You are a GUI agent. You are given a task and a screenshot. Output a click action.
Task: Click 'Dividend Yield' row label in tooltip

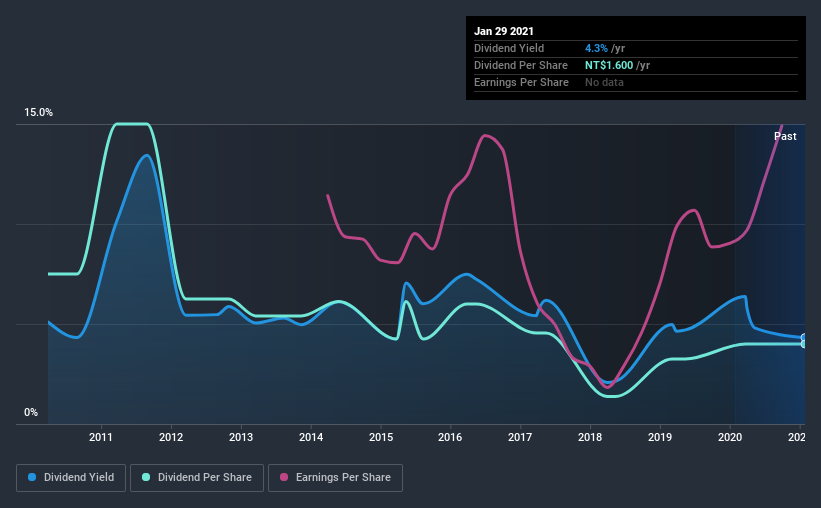pyautogui.click(x=509, y=48)
